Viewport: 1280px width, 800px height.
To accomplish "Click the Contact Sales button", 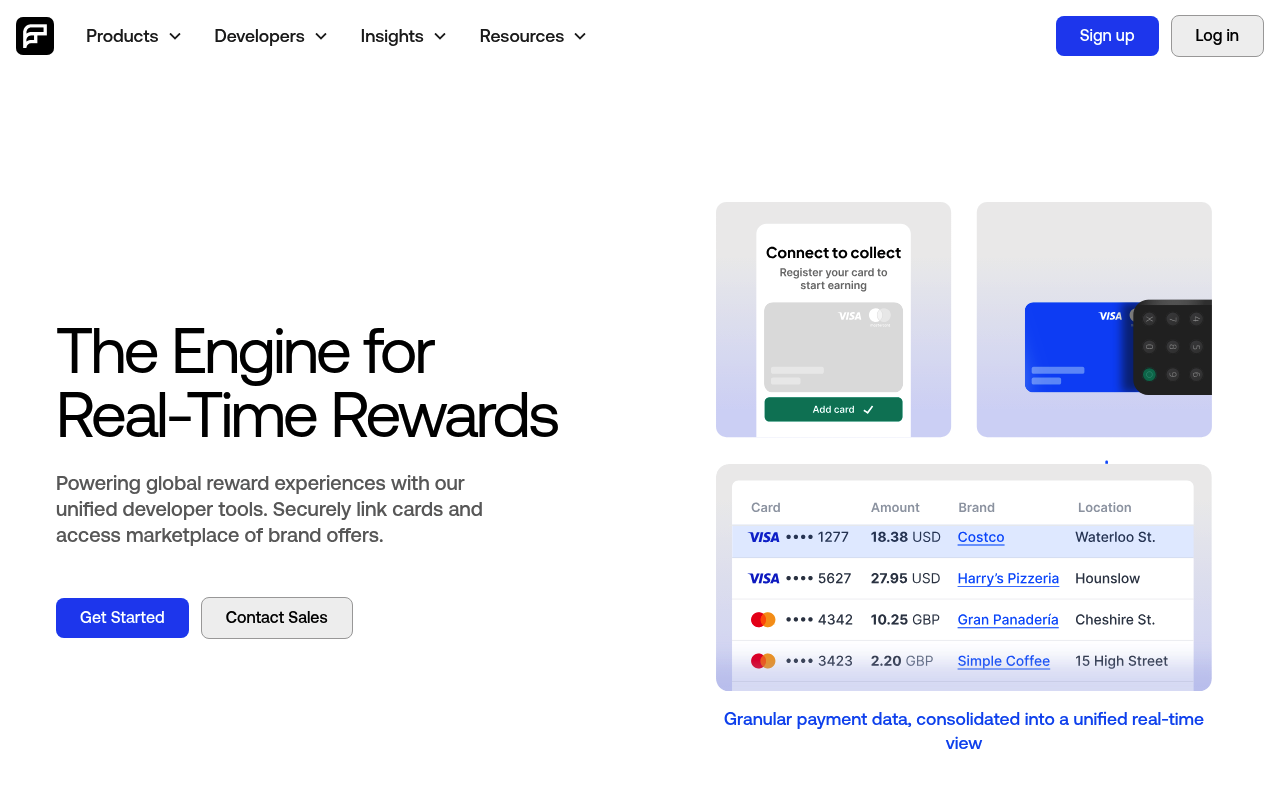I will coord(277,618).
